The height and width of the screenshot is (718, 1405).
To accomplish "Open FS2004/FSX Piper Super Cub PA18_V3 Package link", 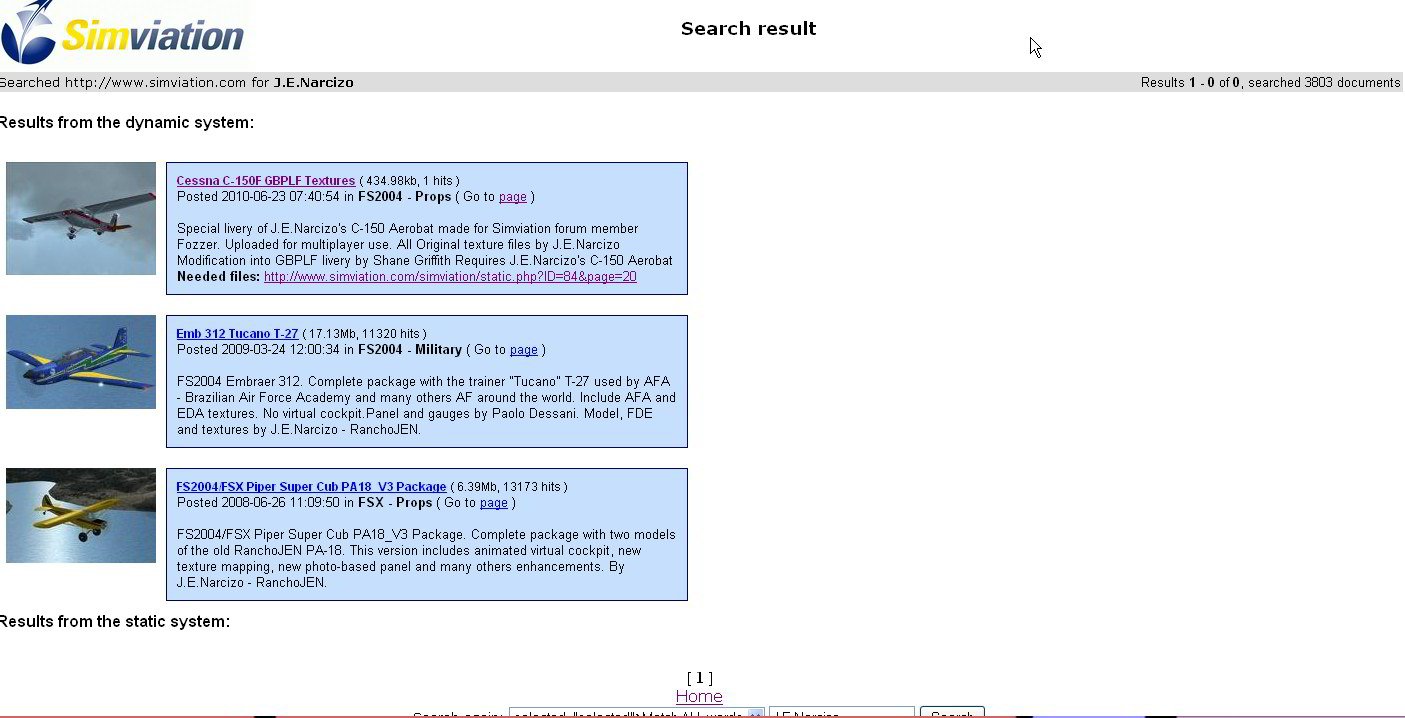I will click(x=311, y=487).
